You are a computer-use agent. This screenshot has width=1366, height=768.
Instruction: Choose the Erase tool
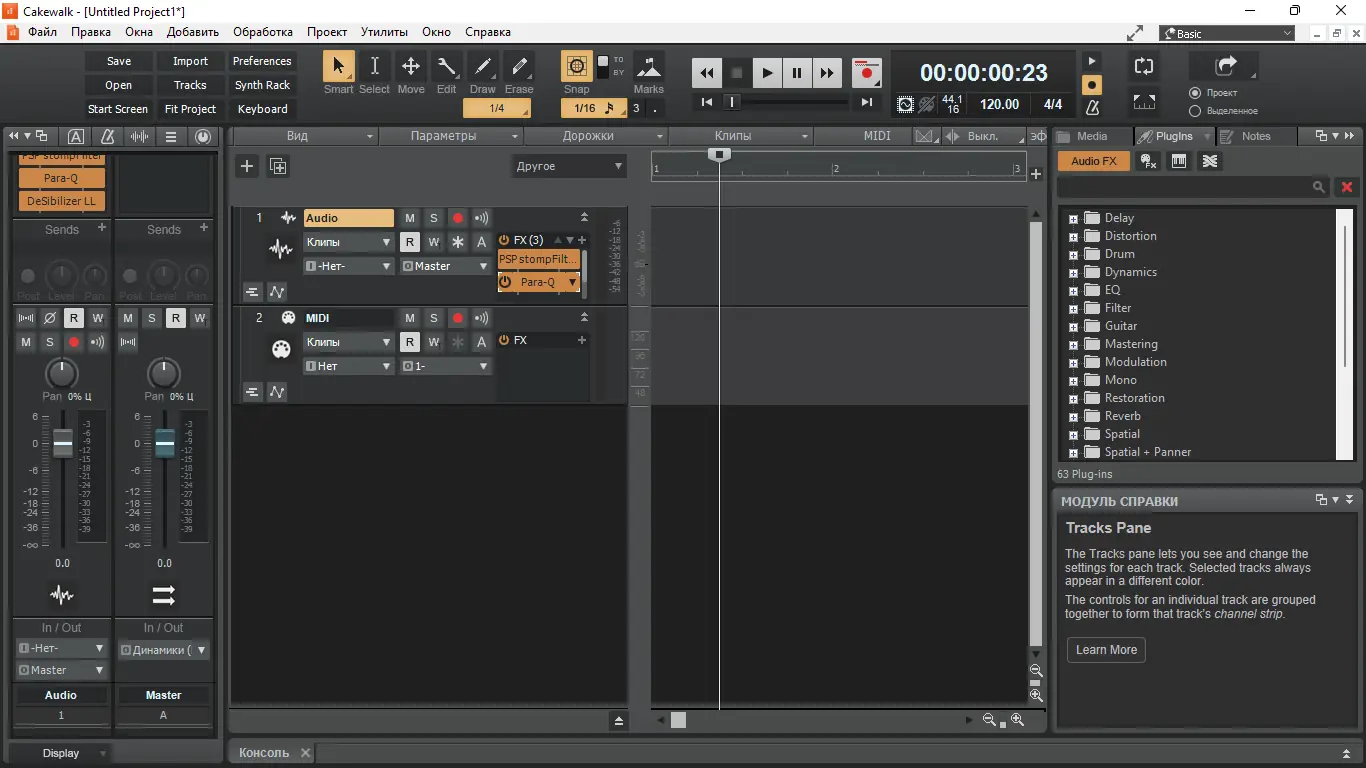[518, 67]
